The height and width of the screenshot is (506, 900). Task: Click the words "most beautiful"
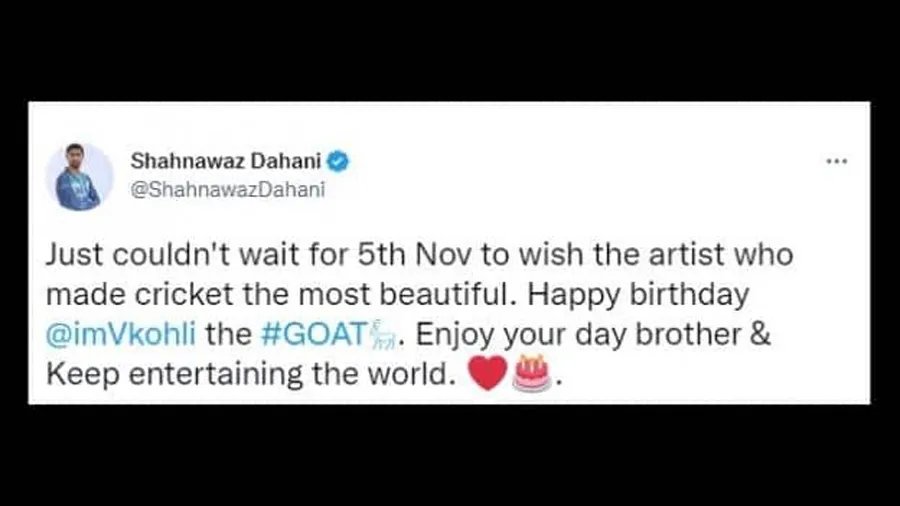pyautogui.click(x=403, y=295)
